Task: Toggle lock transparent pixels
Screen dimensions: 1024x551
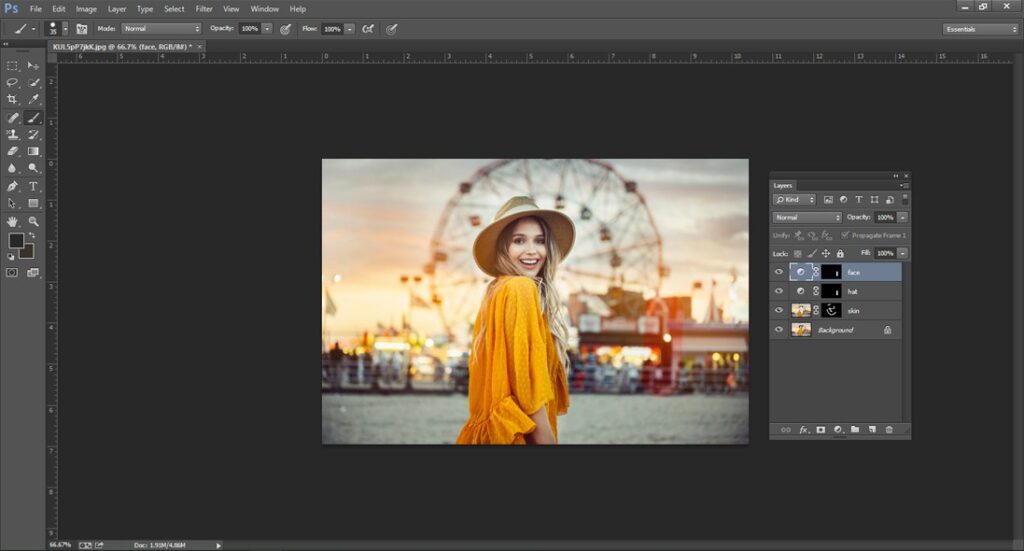Action: click(x=797, y=253)
